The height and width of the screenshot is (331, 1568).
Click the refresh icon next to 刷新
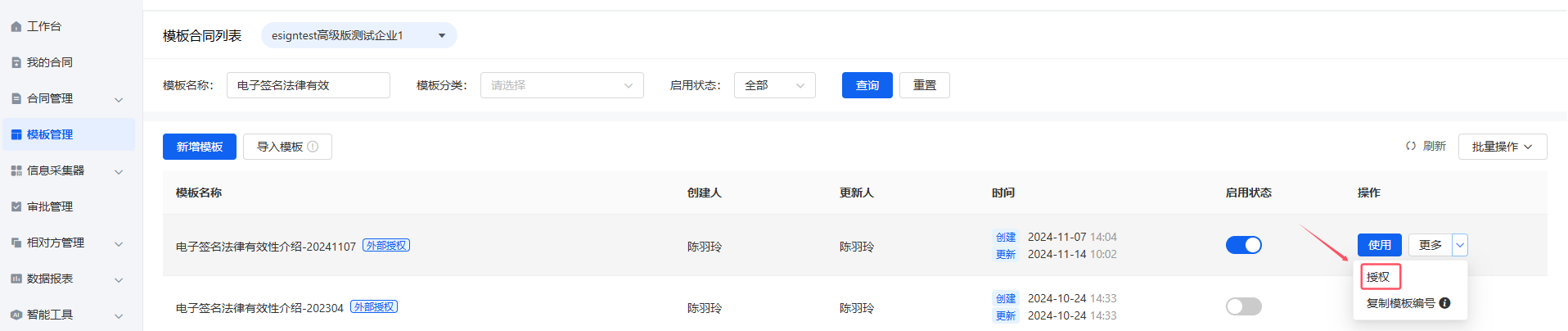1411,146
